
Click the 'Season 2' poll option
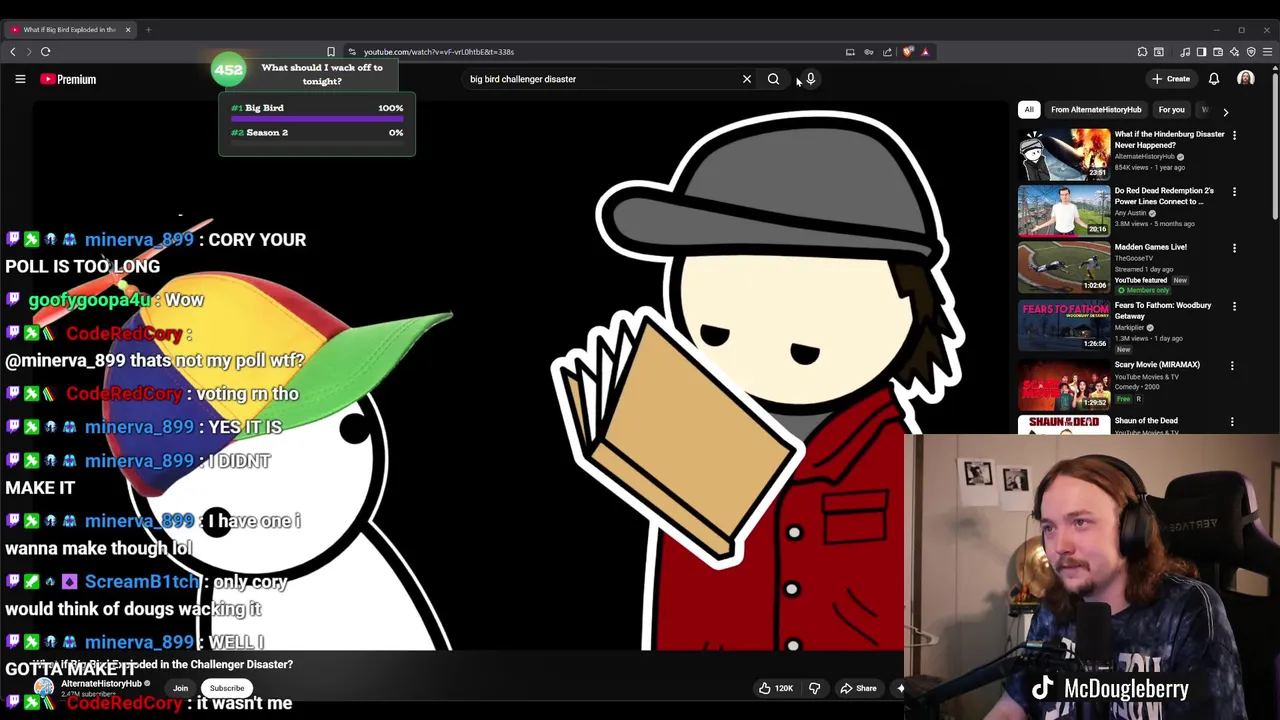(317, 137)
